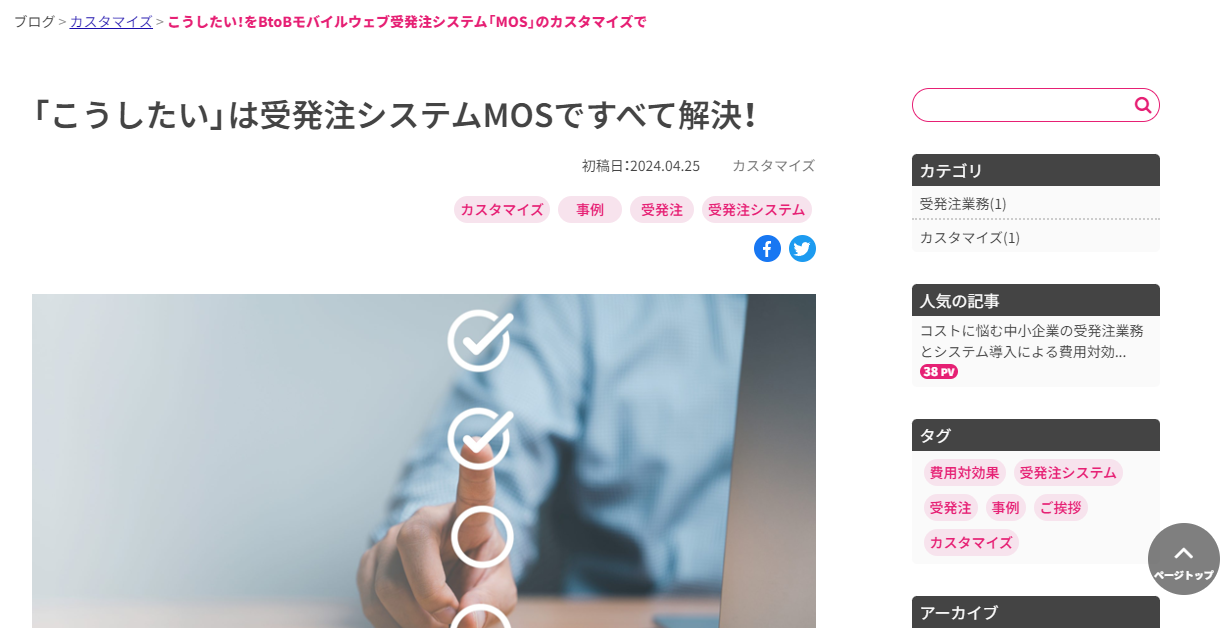Open the カスタマイズ(1) category in sidebar
This screenshot has width=1224, height=628.
pos(970,238)
